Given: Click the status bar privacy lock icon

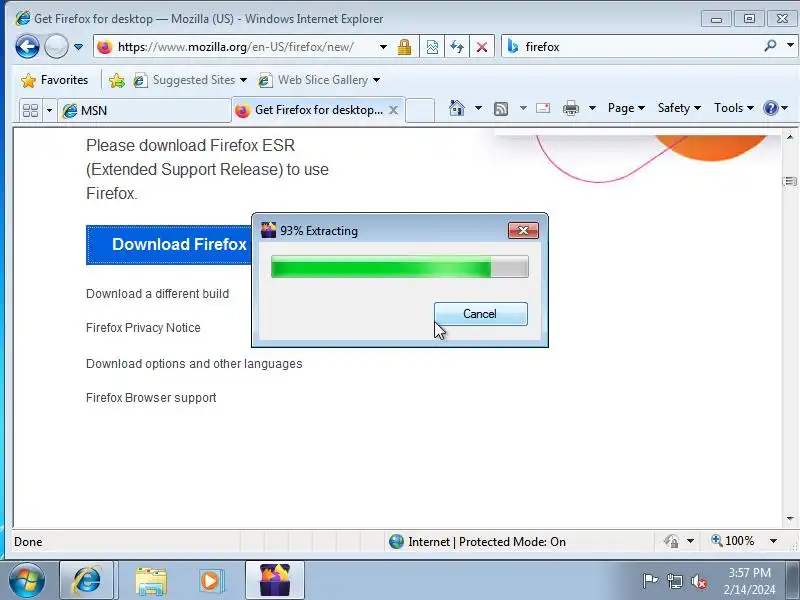Looking at the screenshot, I should [671, 541].
